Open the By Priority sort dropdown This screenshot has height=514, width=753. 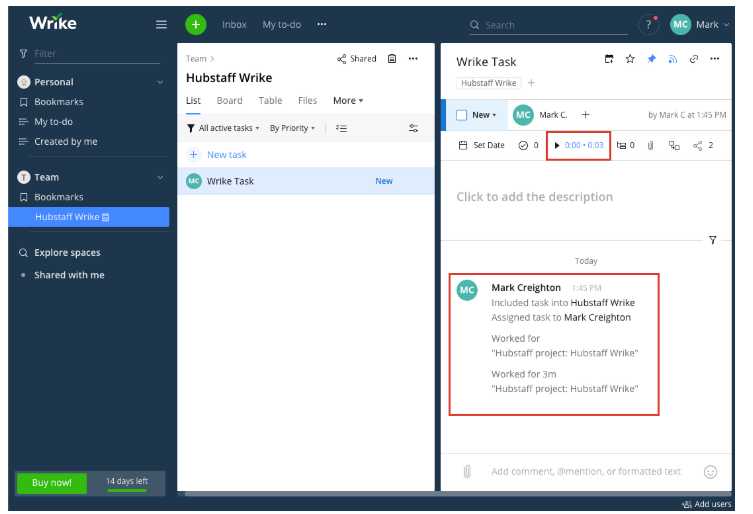coord(292,128)
